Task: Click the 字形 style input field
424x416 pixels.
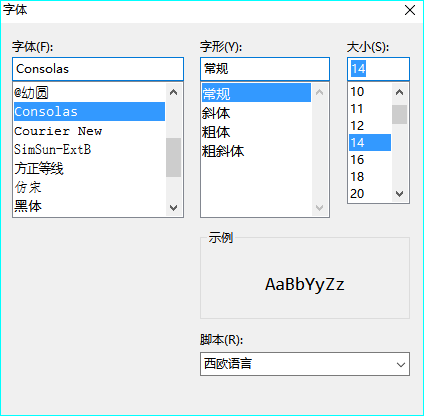Action: click(x=265, y=69)
